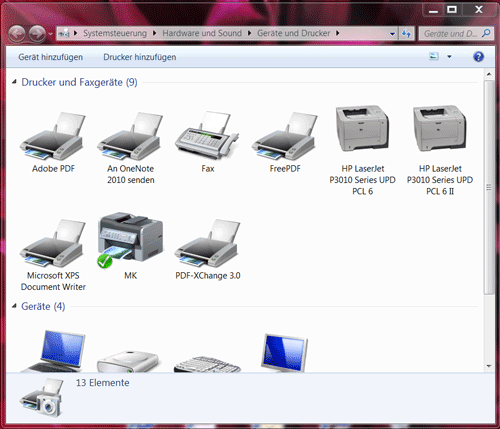
Task: Collapse the Geräte (4) group
Action: 14,306
